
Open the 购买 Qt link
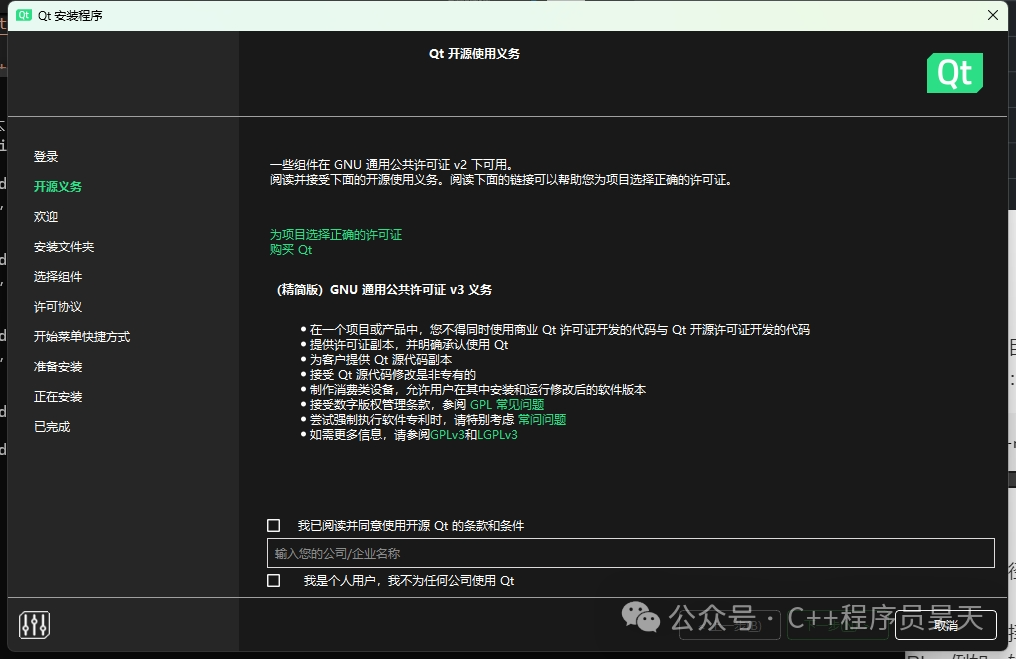pos(291,249)
